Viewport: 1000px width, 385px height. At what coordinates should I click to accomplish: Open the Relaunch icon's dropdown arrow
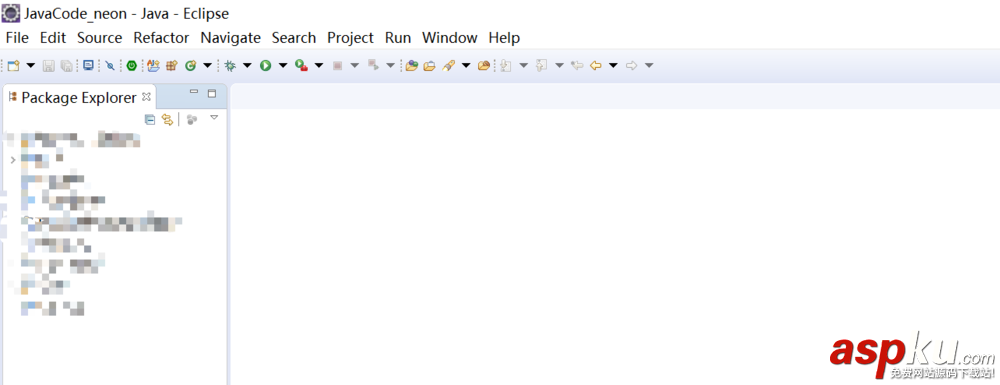point(390,65)
